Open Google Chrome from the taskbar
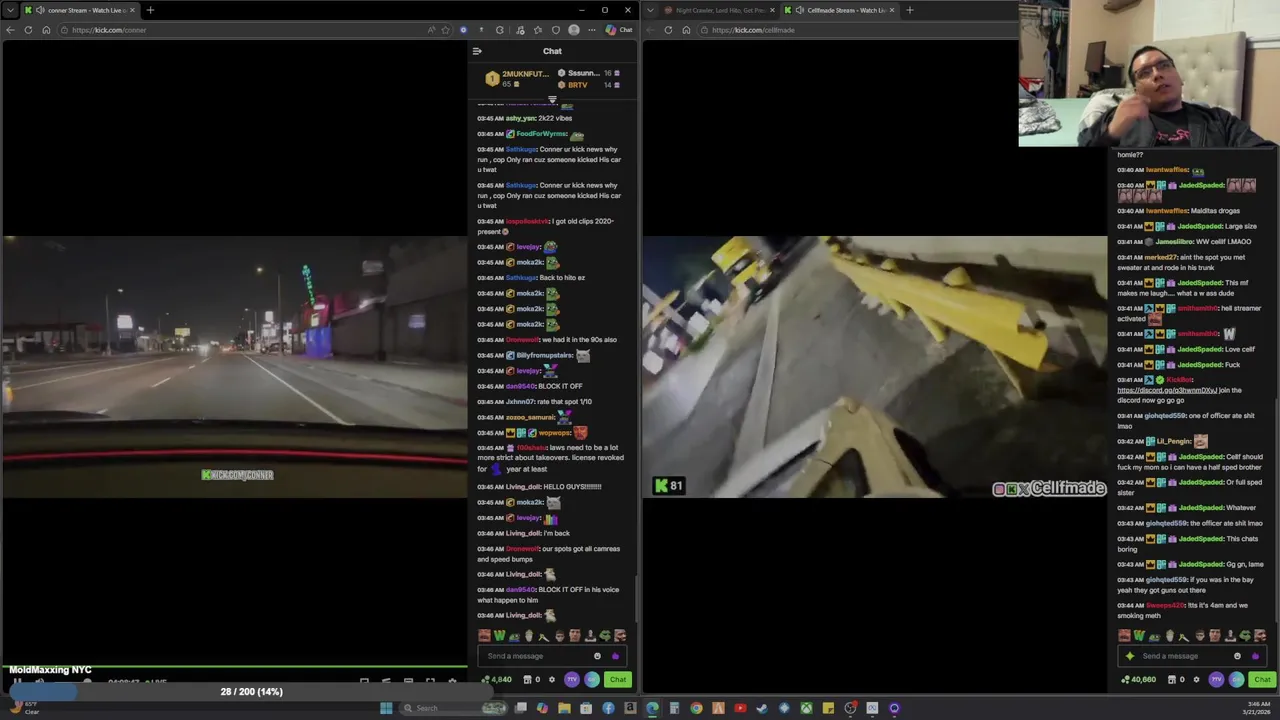Viewport: 1280px width, 720px height. point(696,708)
